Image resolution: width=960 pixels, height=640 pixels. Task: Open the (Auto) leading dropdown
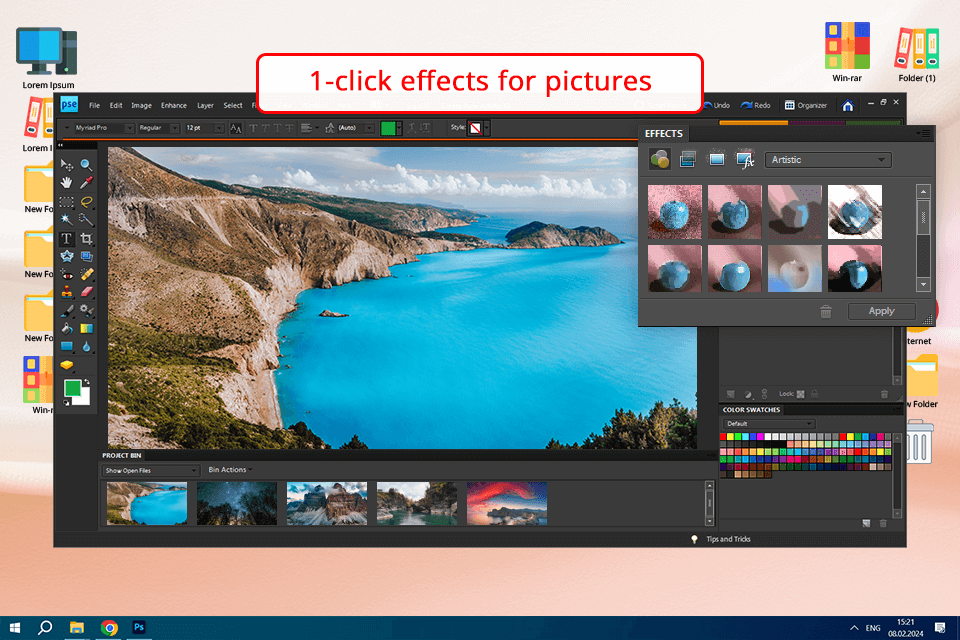coord(355,128)
